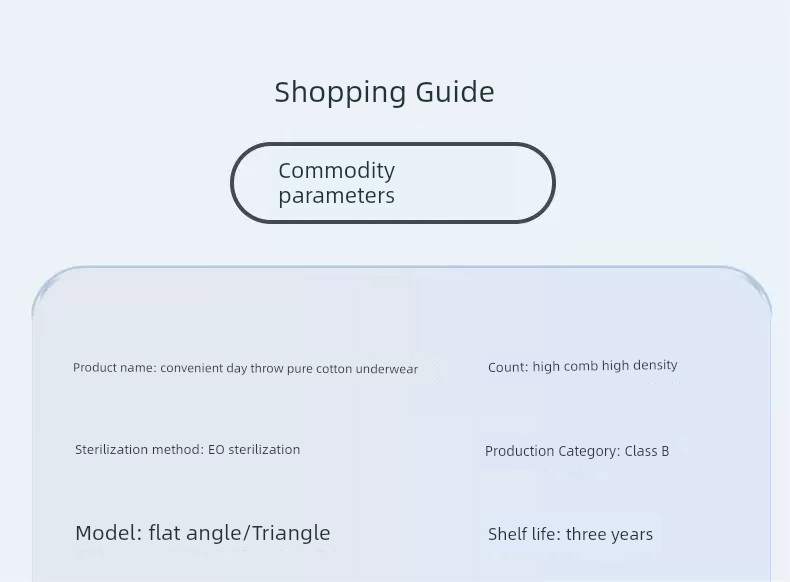Click the Product name label
Viewport: 790px width, 582px height.
[x=115, y=368]
